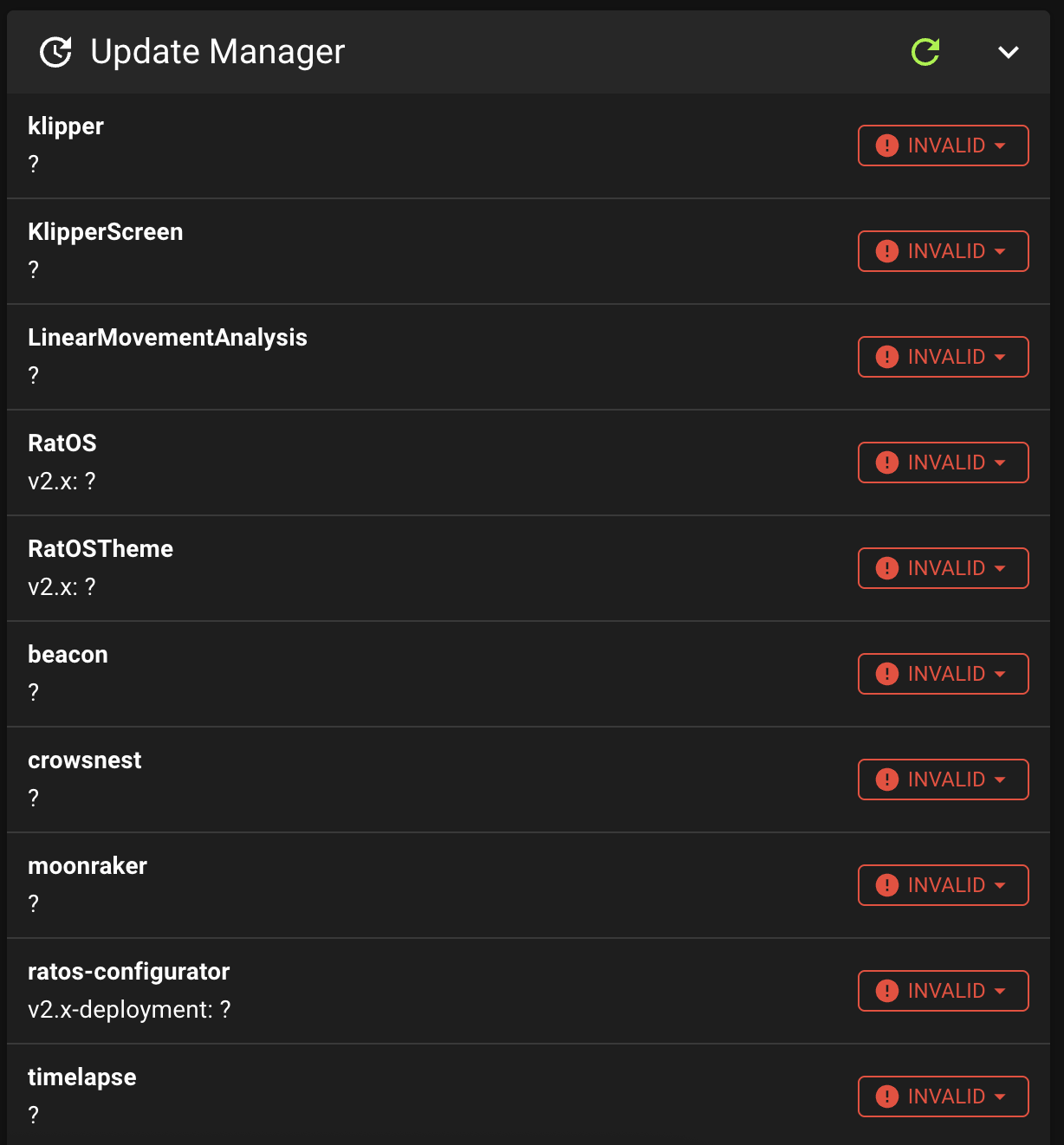This screenshot has width=1064, height=1145.
Task: Click the INVALID button for moonraker
Action: click(943, 885)
